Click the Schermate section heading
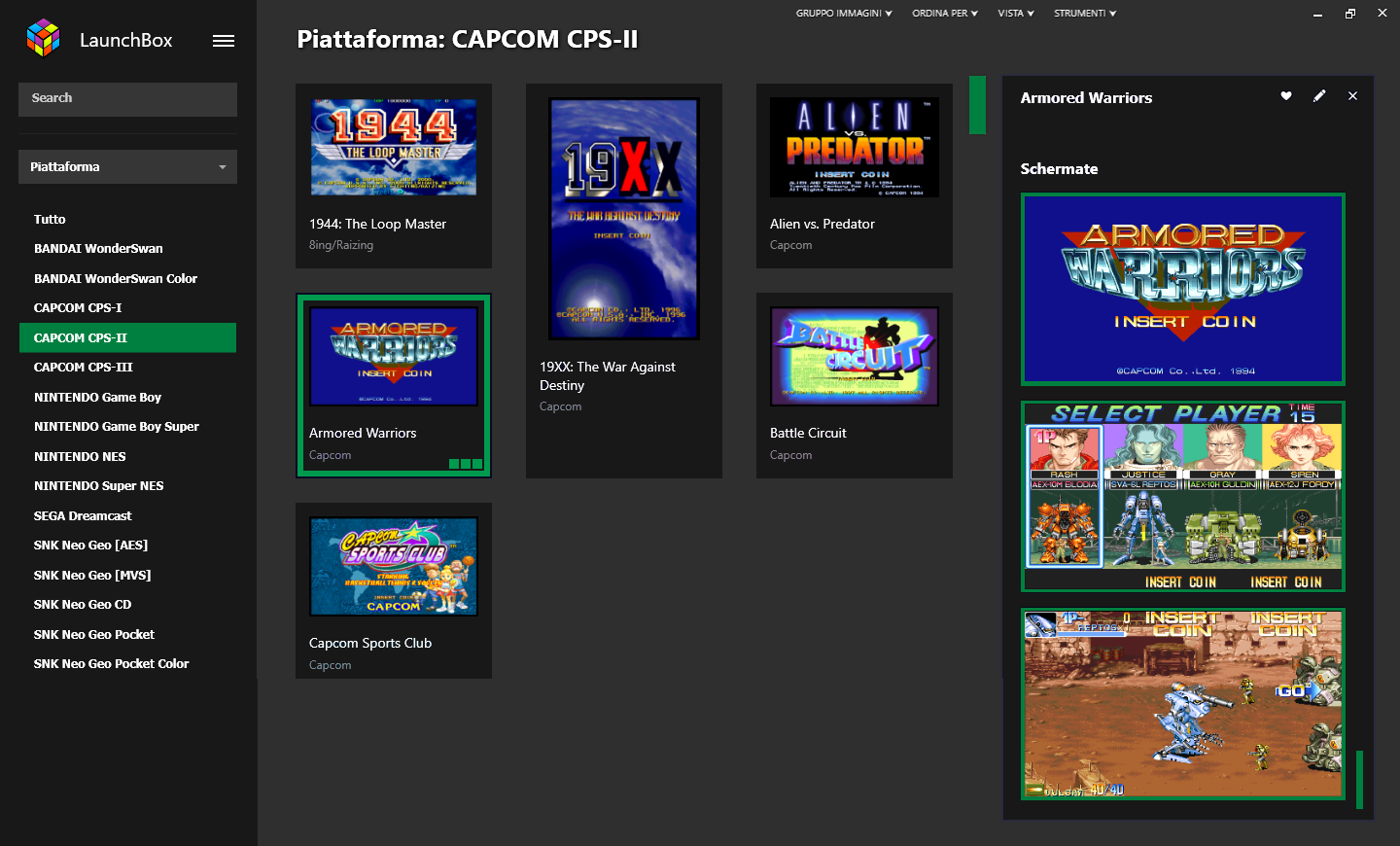Screen dimensions: 1400x846 [1059, 169]
